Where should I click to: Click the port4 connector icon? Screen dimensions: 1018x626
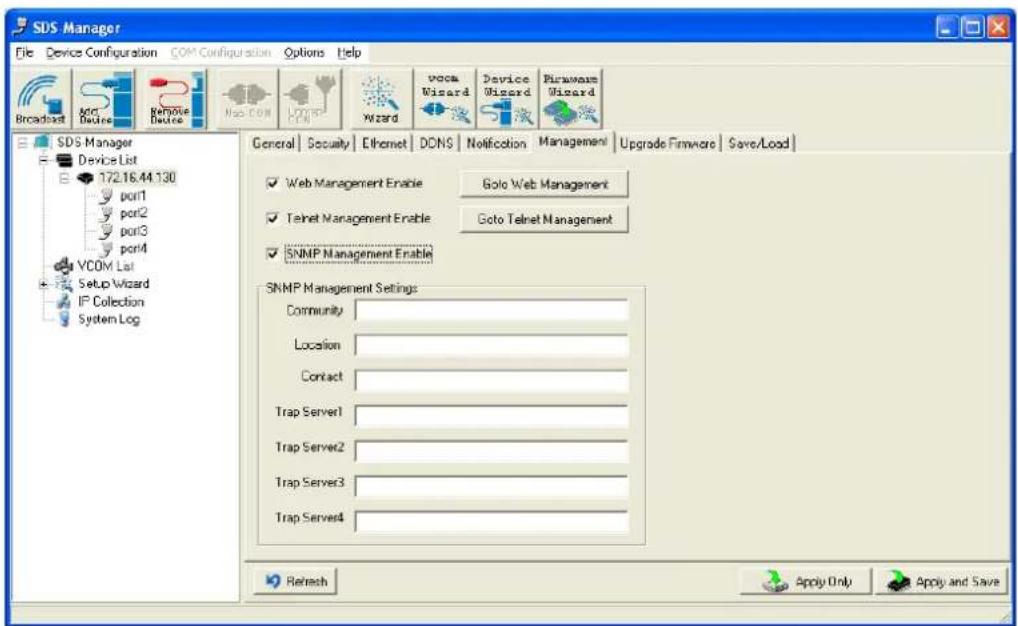click(106, 248)
